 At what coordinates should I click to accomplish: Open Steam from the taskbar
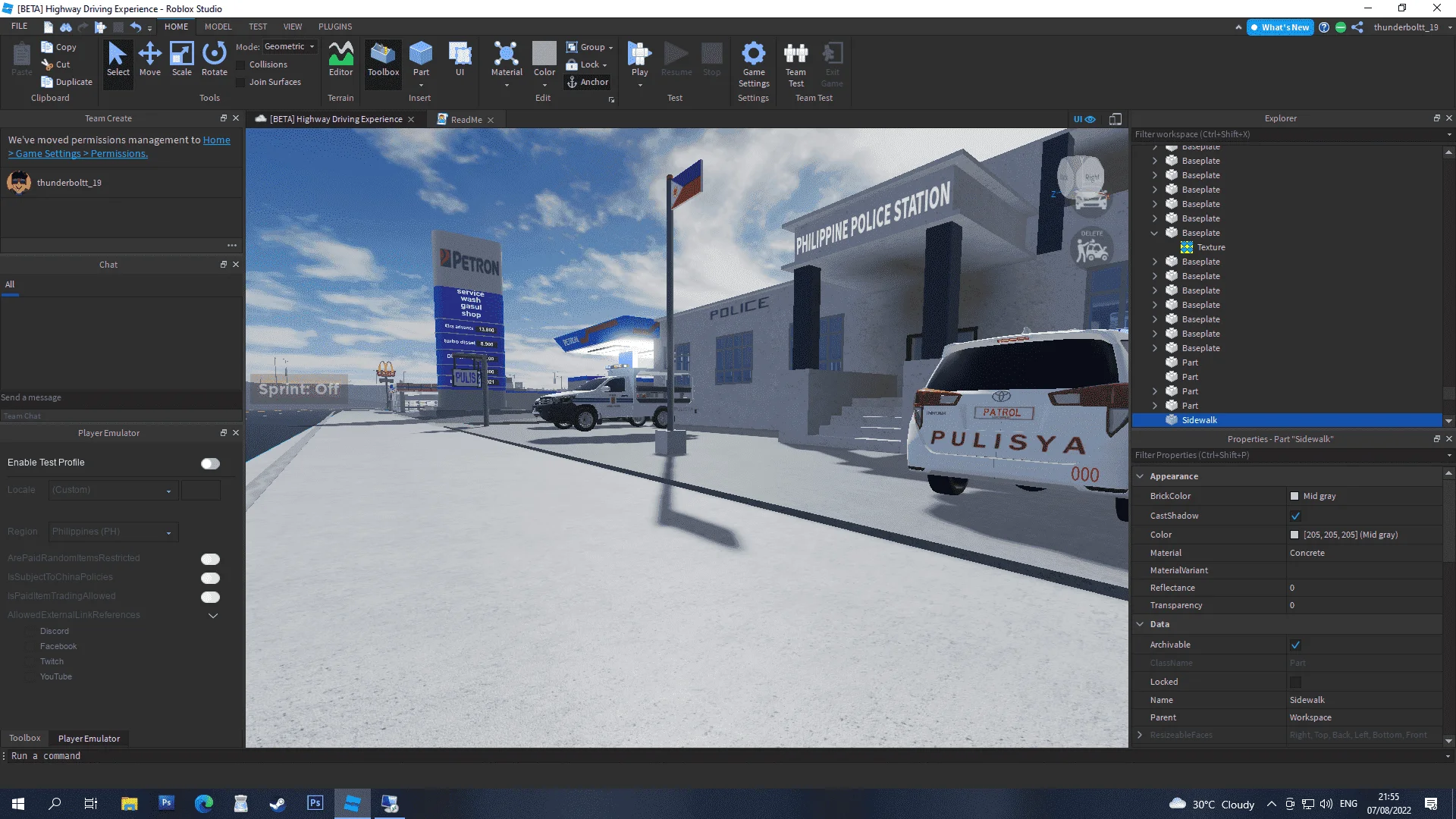[278, 804]
